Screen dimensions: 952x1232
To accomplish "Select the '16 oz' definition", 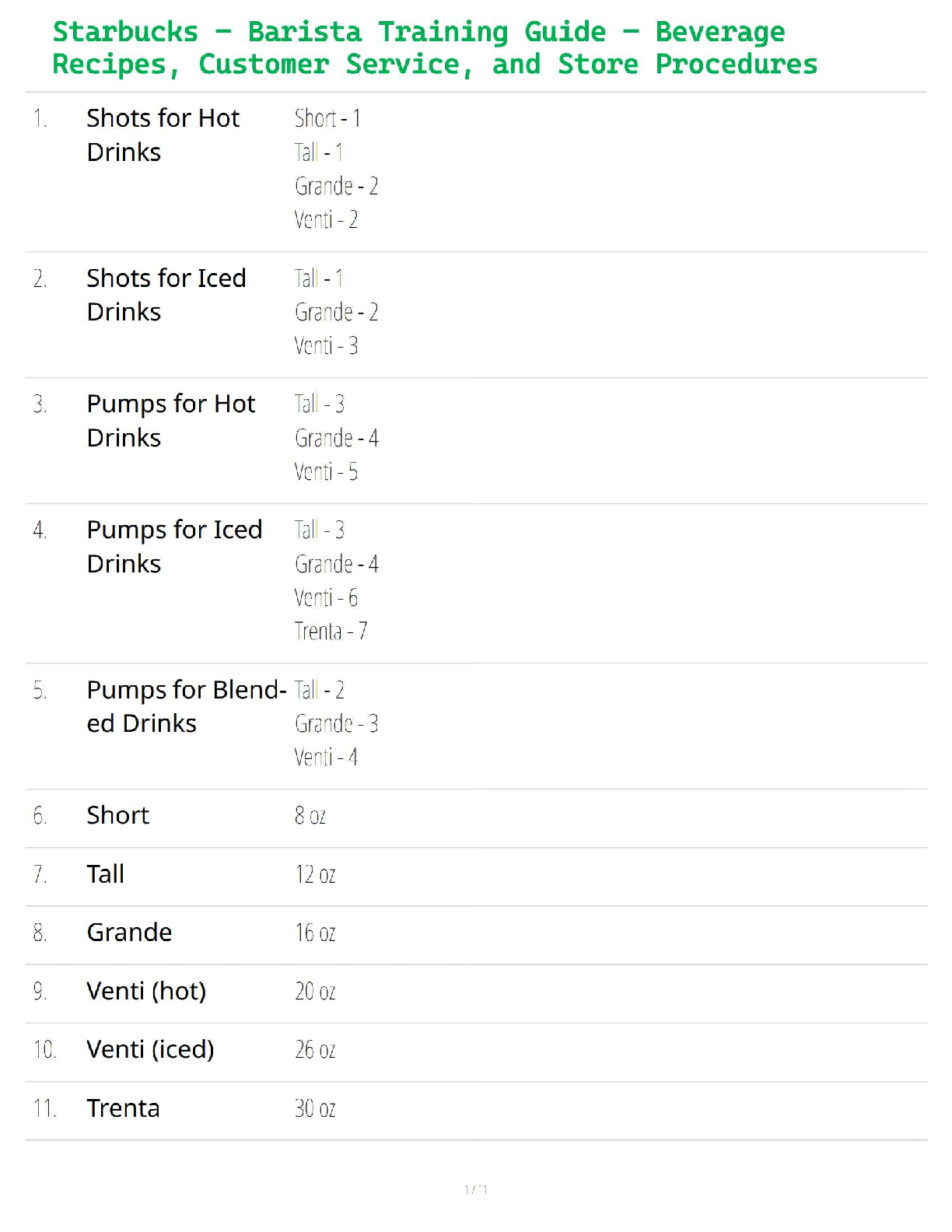I will [315, 933].
